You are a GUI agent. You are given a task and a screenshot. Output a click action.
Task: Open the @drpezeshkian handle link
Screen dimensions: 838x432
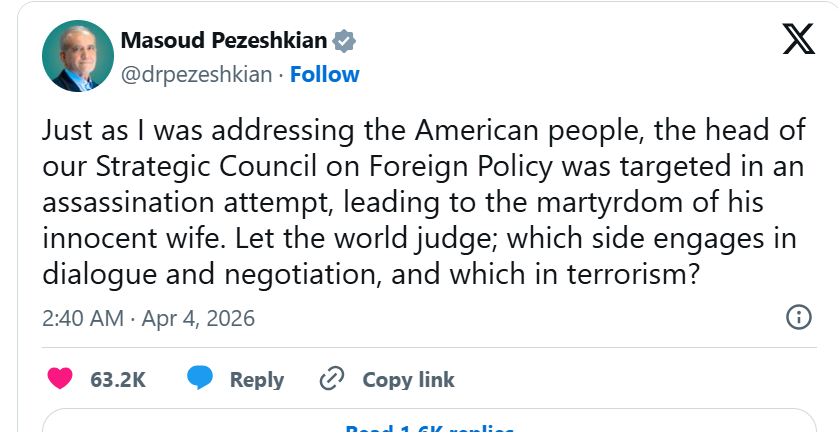[x=196, y=74]
